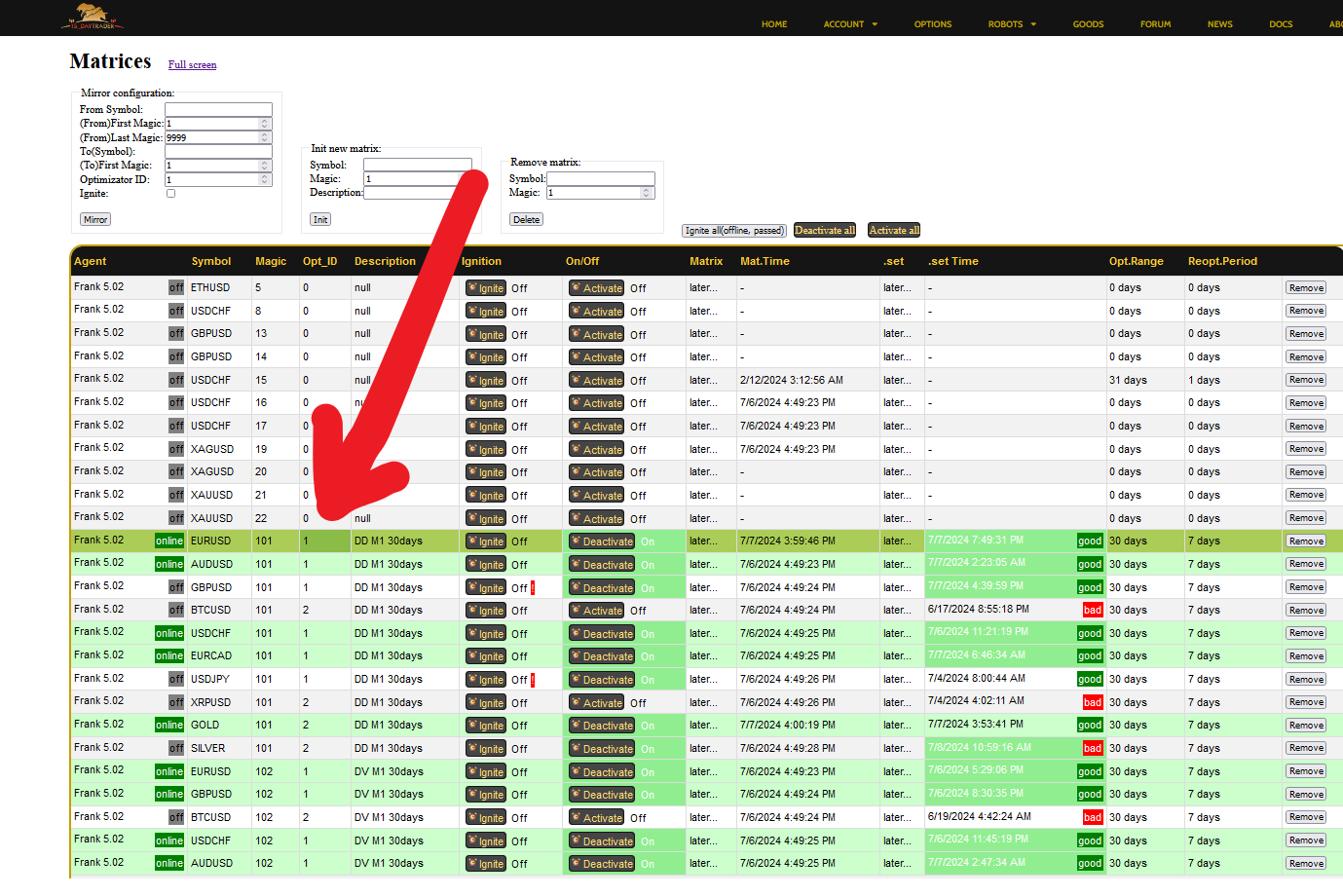Screen dimensions: 1343x896
Task: Ignite the EURUSD matrix with the flame button
Action: pos(485,541)
